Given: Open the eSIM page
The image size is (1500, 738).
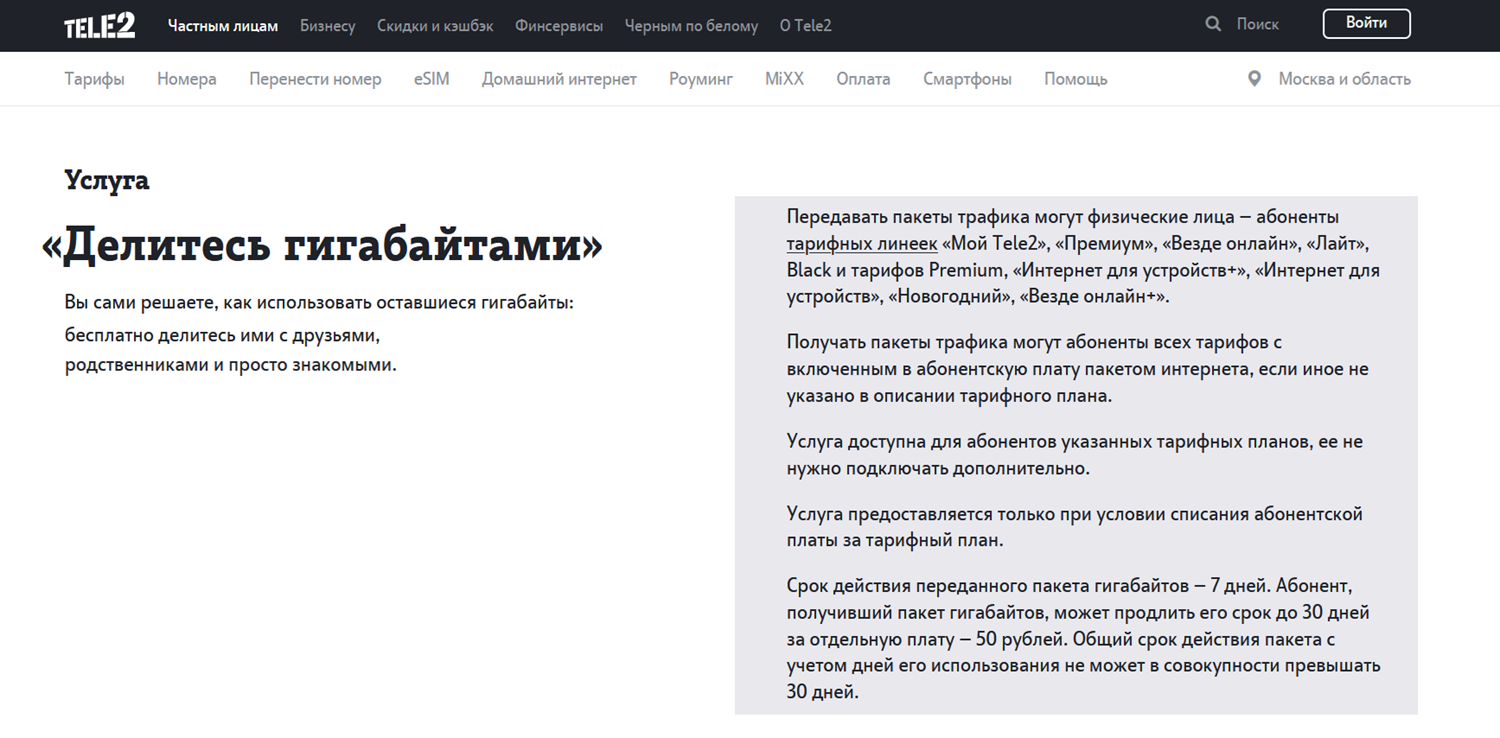Looking at the screenshot, I should 432,79.
